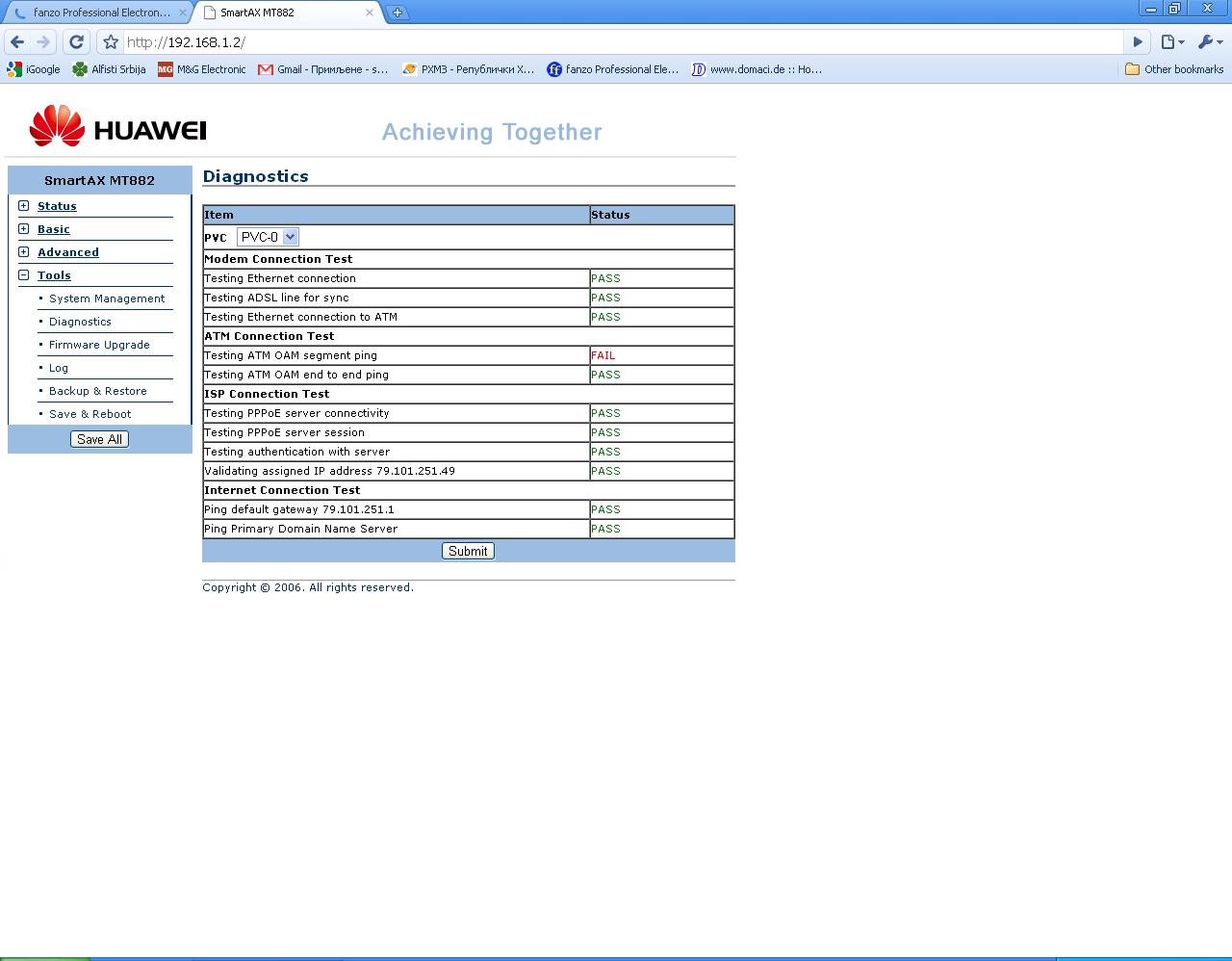1232x961 pixels.
Task: Switch to the fanzo Professional Electronics tab
Action: [x=96, y=13]
